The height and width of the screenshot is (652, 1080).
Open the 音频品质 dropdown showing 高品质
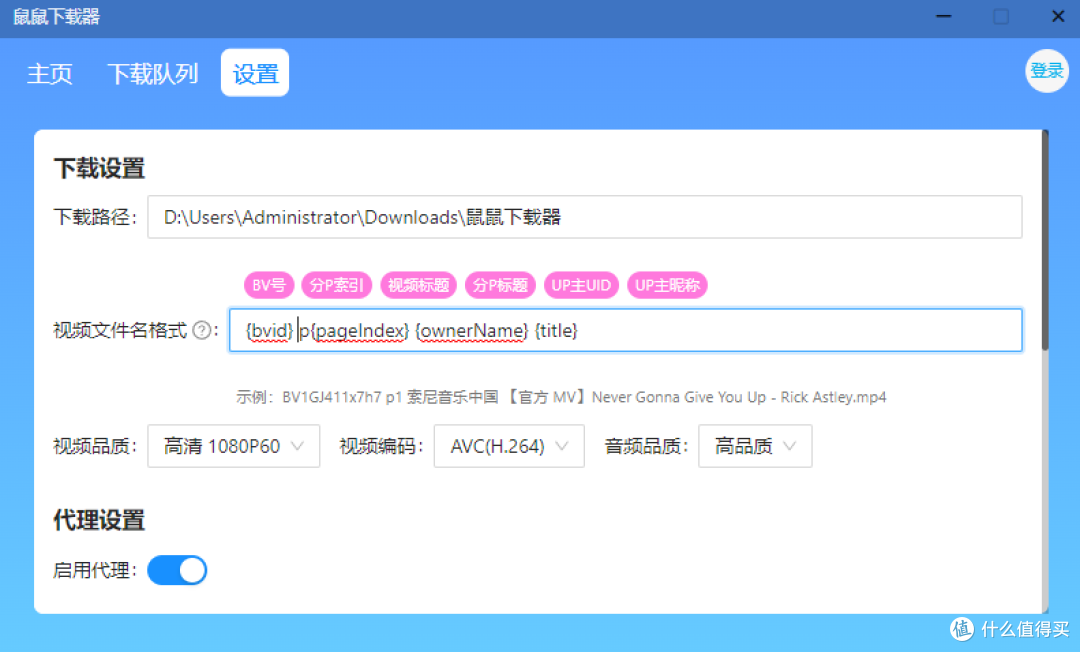point(755,446)
